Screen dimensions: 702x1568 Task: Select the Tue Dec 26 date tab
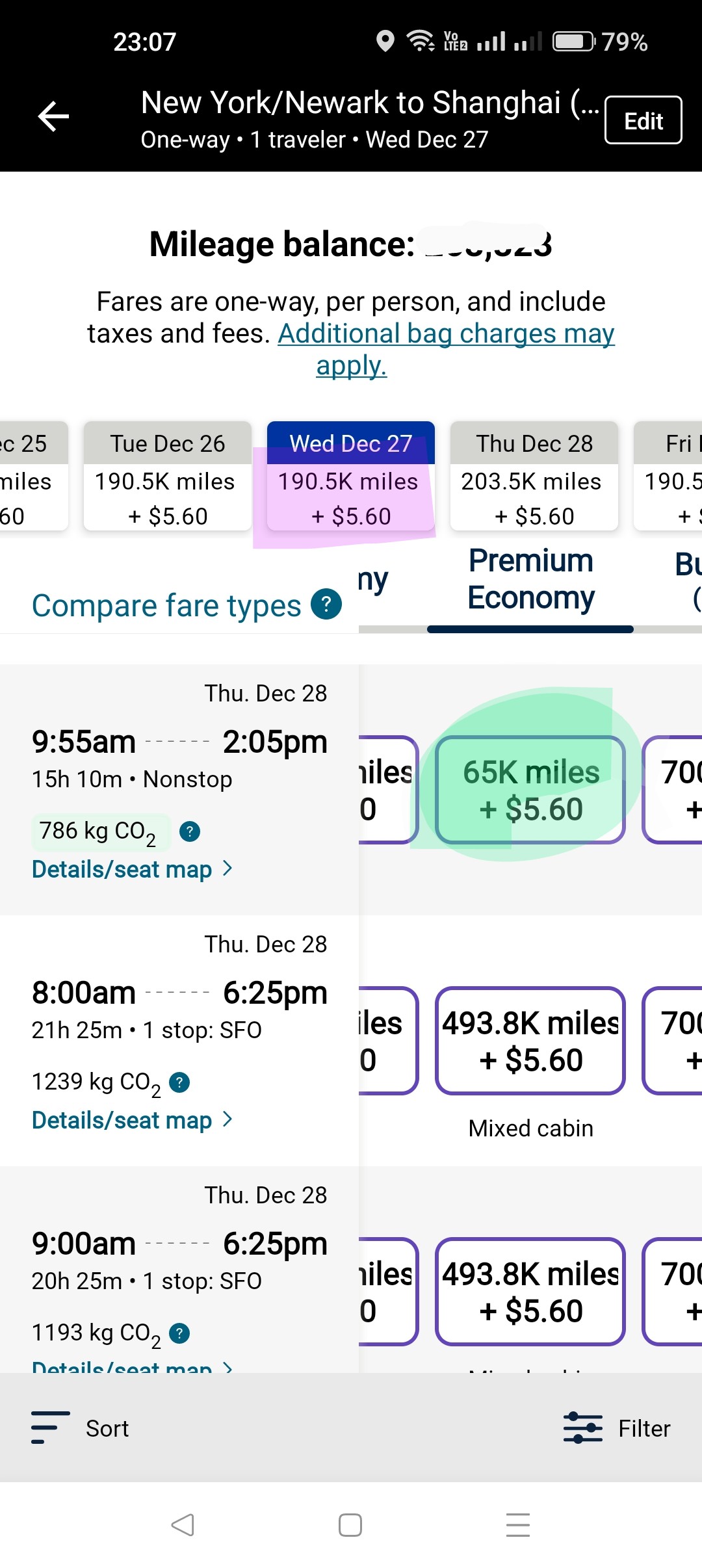pos(167,477)
